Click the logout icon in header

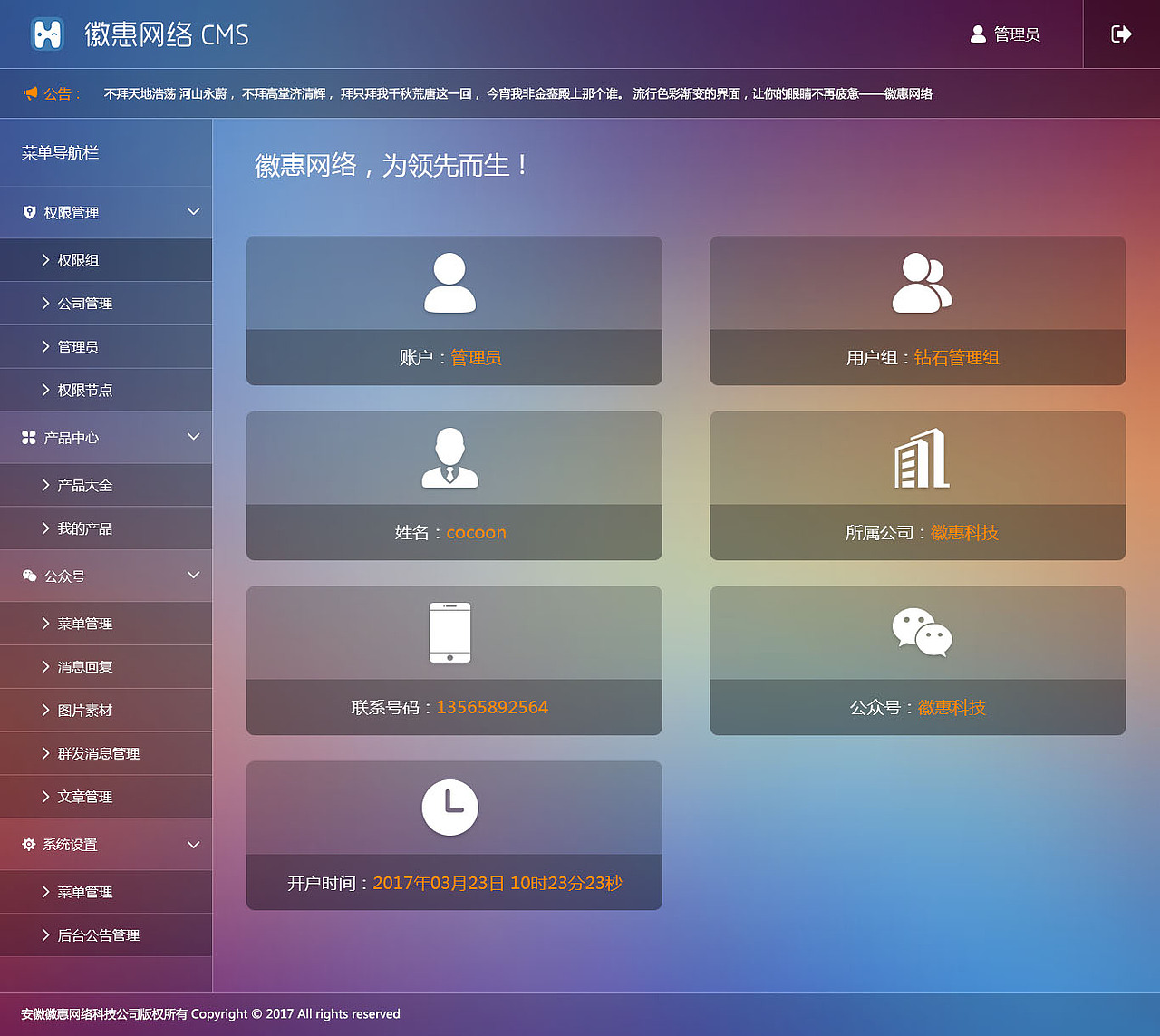click(x=1121, y=34)
